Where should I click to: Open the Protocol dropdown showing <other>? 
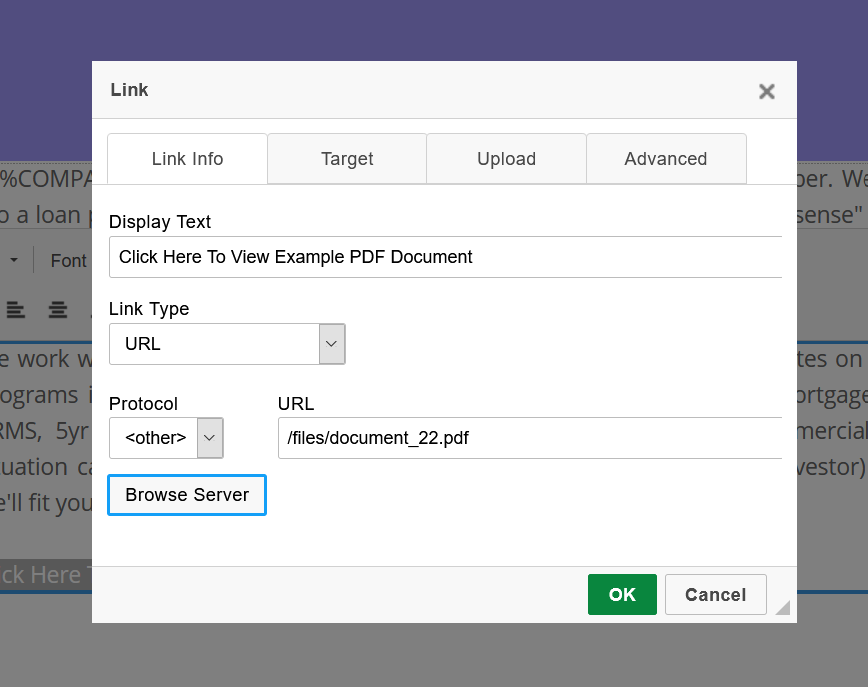[x=166, y=438]
